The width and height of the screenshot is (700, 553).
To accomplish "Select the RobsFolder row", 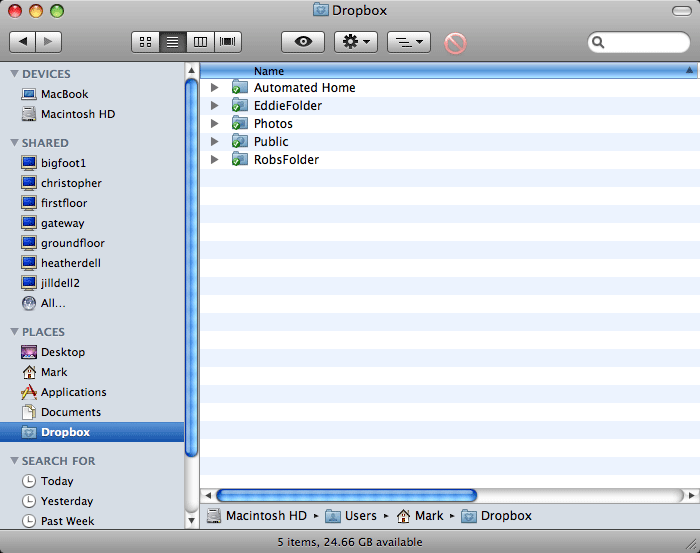I will tap(450, 159).
